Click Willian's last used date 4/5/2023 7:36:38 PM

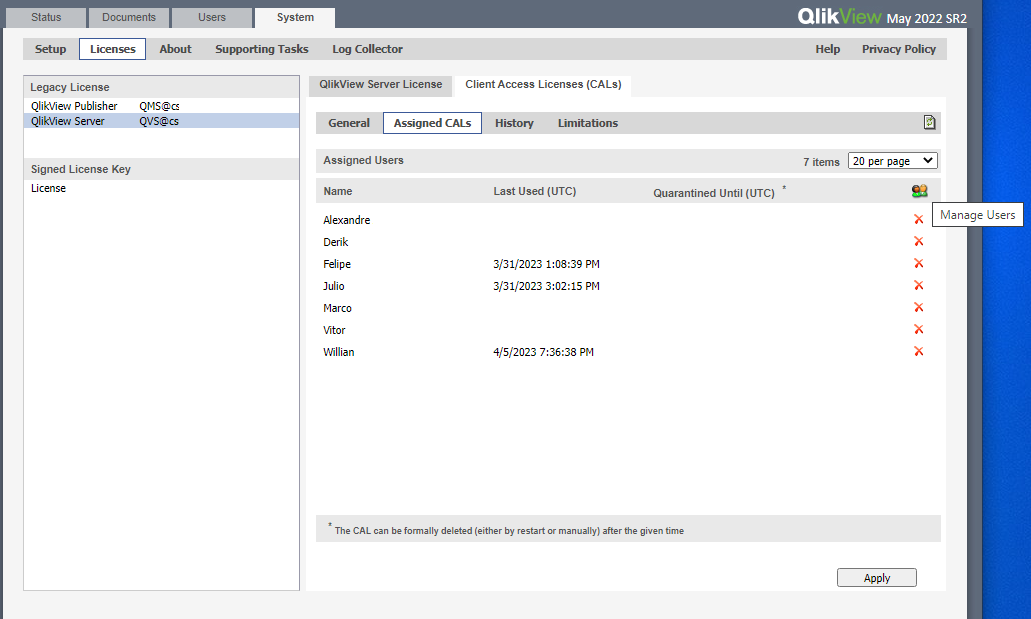pyautogui.click(x=544, y=352)
